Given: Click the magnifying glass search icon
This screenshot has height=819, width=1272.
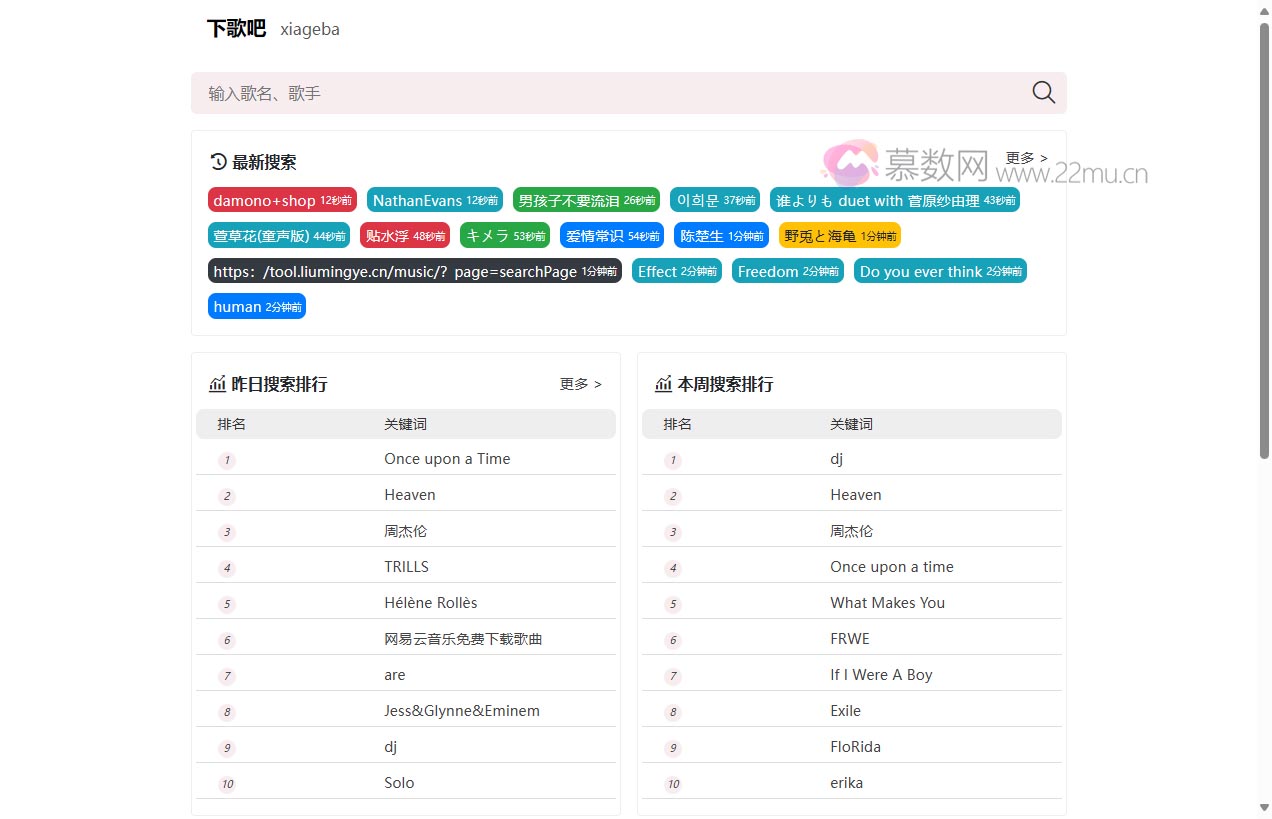Looking at the screenshot, I should [x=1043, y=93].
